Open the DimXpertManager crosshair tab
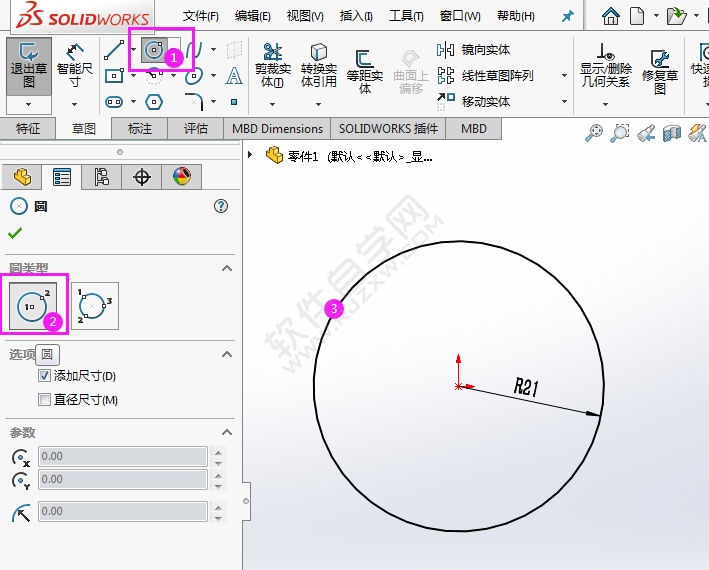This screenshot has height=570, width=709. pos(142,177)
